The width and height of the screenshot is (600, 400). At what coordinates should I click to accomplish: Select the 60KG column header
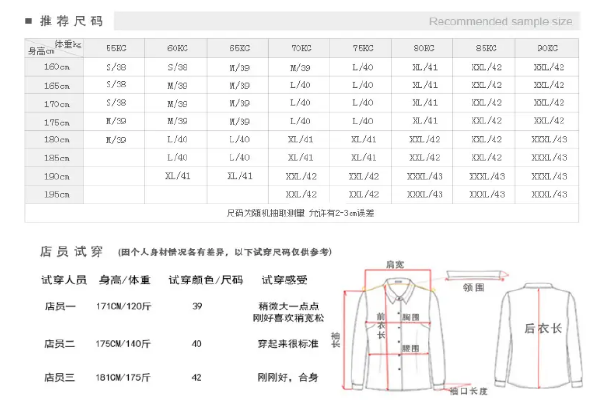coord(177,48)
